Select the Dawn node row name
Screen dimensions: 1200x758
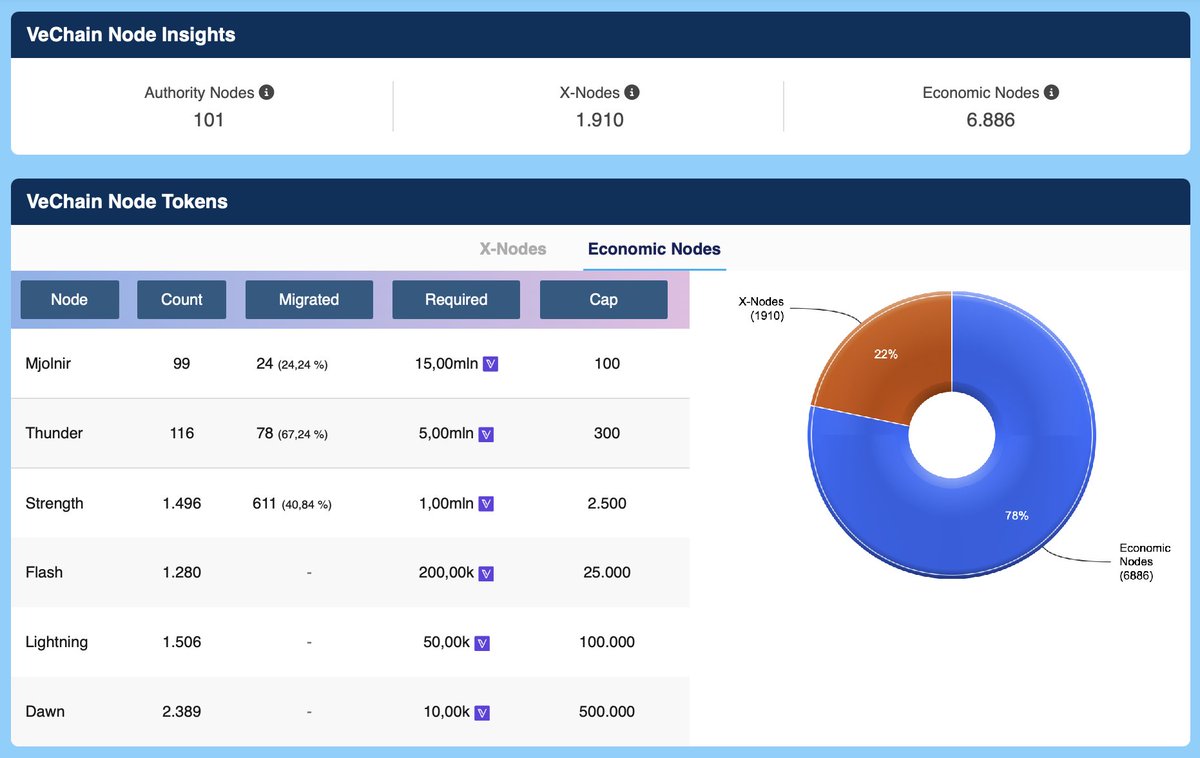(x=45, y=712)
